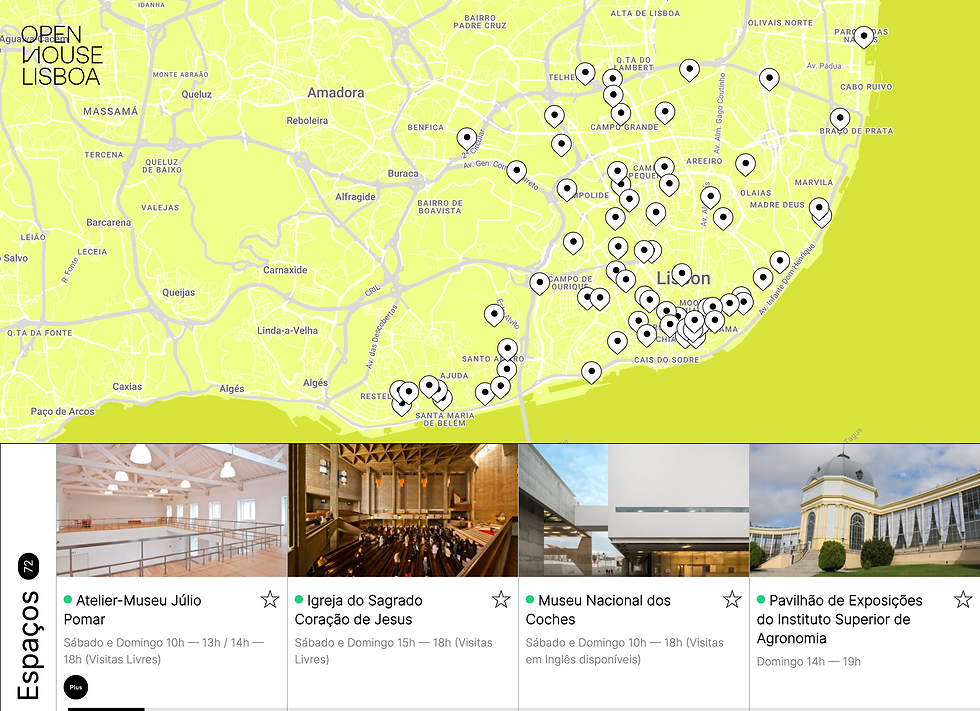Viewport: 980px width, 711px height.
Task: Click the Linda-a-Velha map label
Action: pos(288,331)
